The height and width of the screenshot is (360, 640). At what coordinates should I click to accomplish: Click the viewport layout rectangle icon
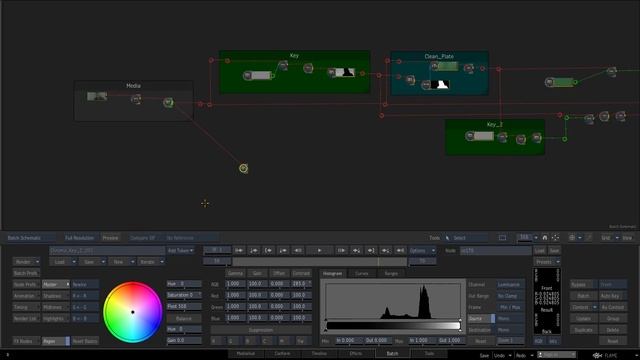click(502, 238)
